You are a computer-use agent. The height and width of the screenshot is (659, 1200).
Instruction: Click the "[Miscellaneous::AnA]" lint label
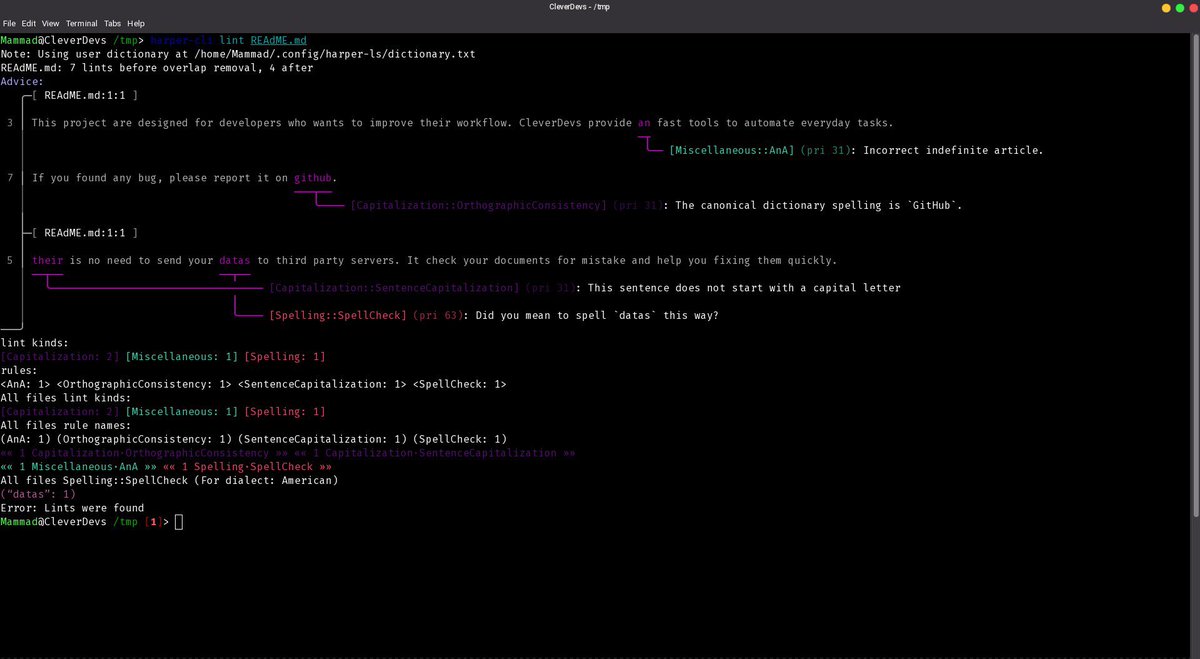[x=732, y=151]
